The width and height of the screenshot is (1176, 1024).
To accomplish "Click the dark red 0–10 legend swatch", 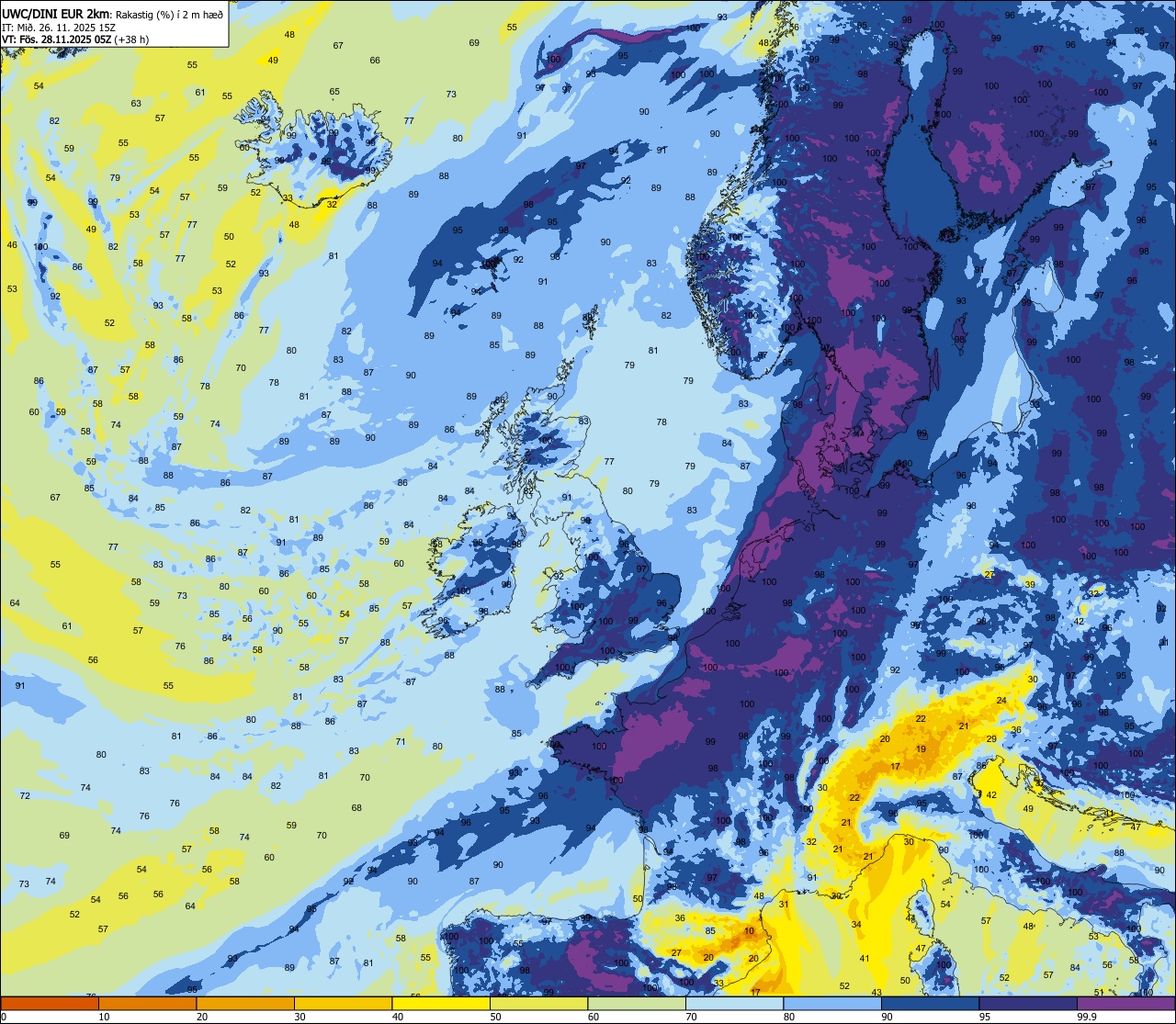I will tap(50, 1003).
